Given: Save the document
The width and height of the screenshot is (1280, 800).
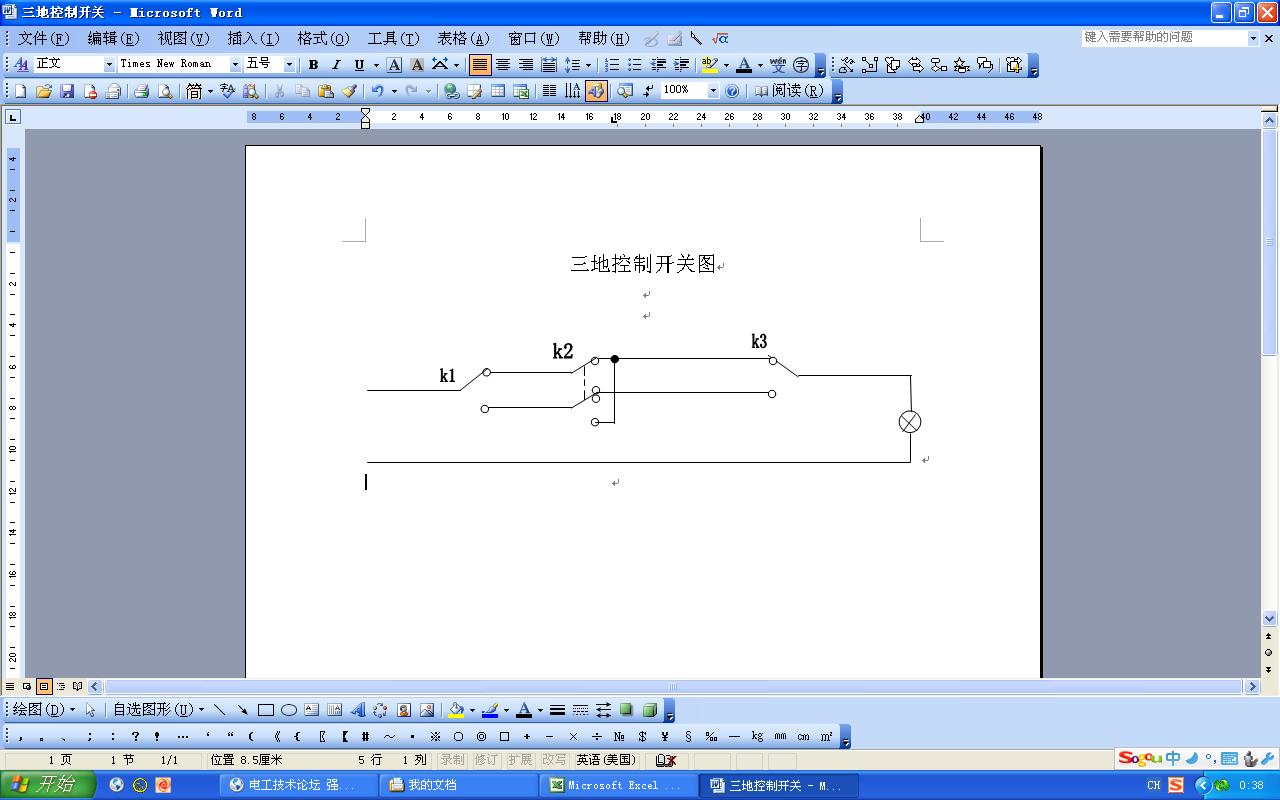Looking at the screenshot, I should click(67, 91).
